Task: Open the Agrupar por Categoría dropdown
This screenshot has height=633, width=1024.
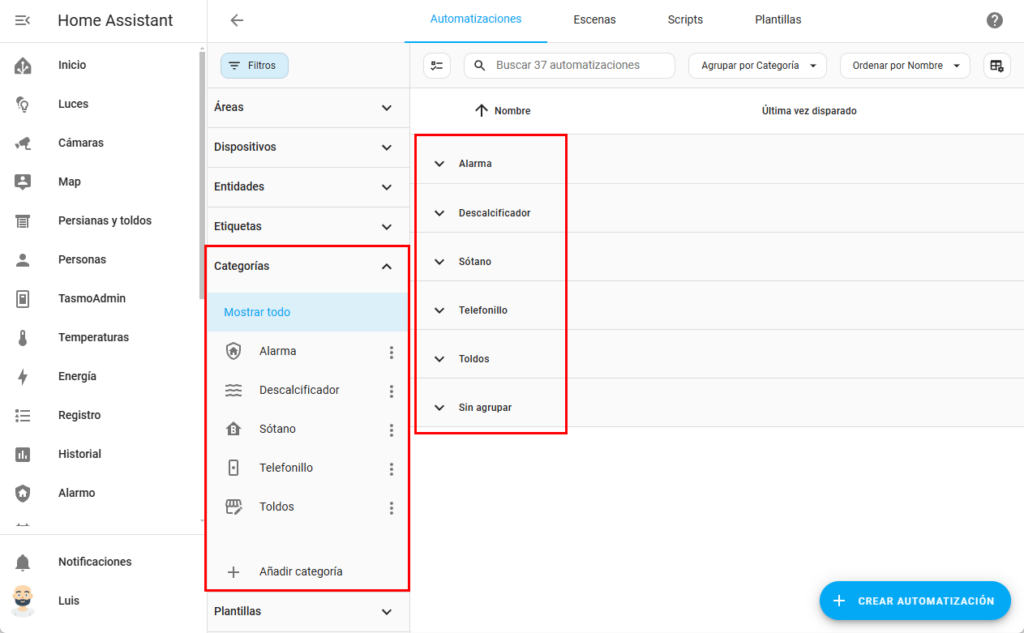Action: pos(757,66)
